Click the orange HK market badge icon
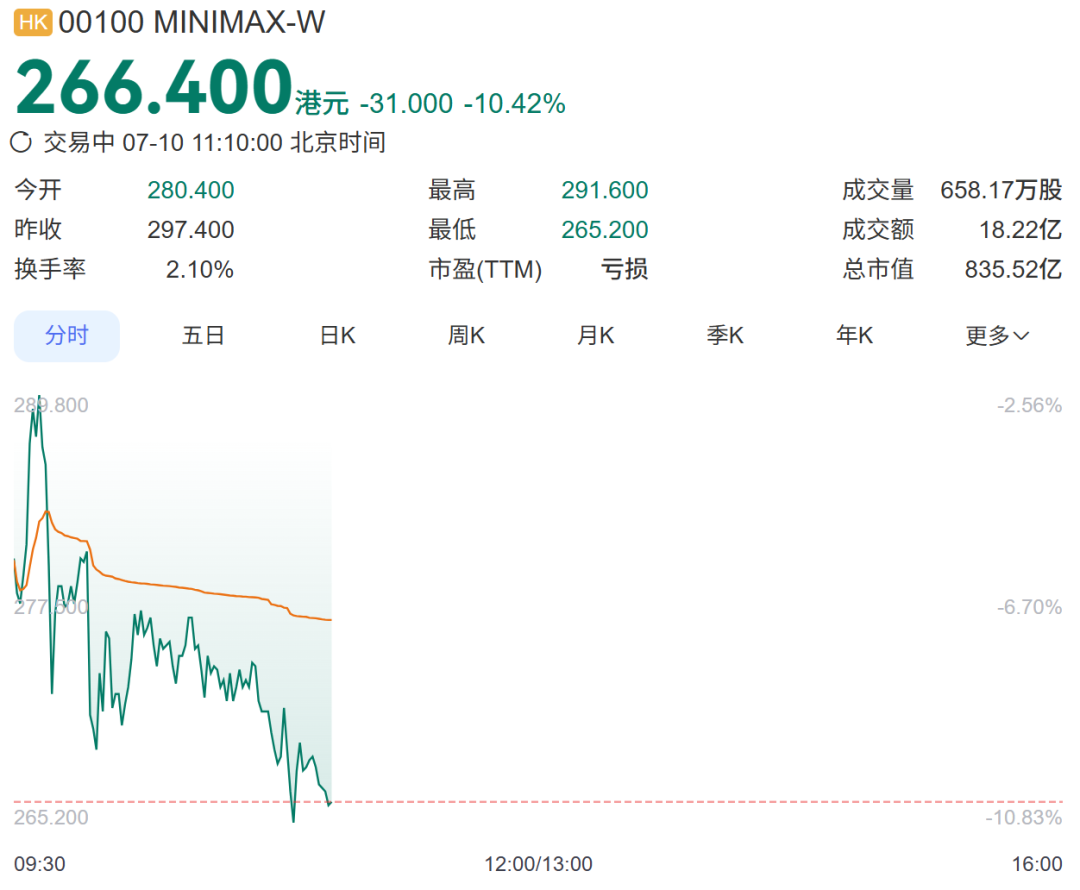Viewport: 1080px width, 890px height. point(32,23)
